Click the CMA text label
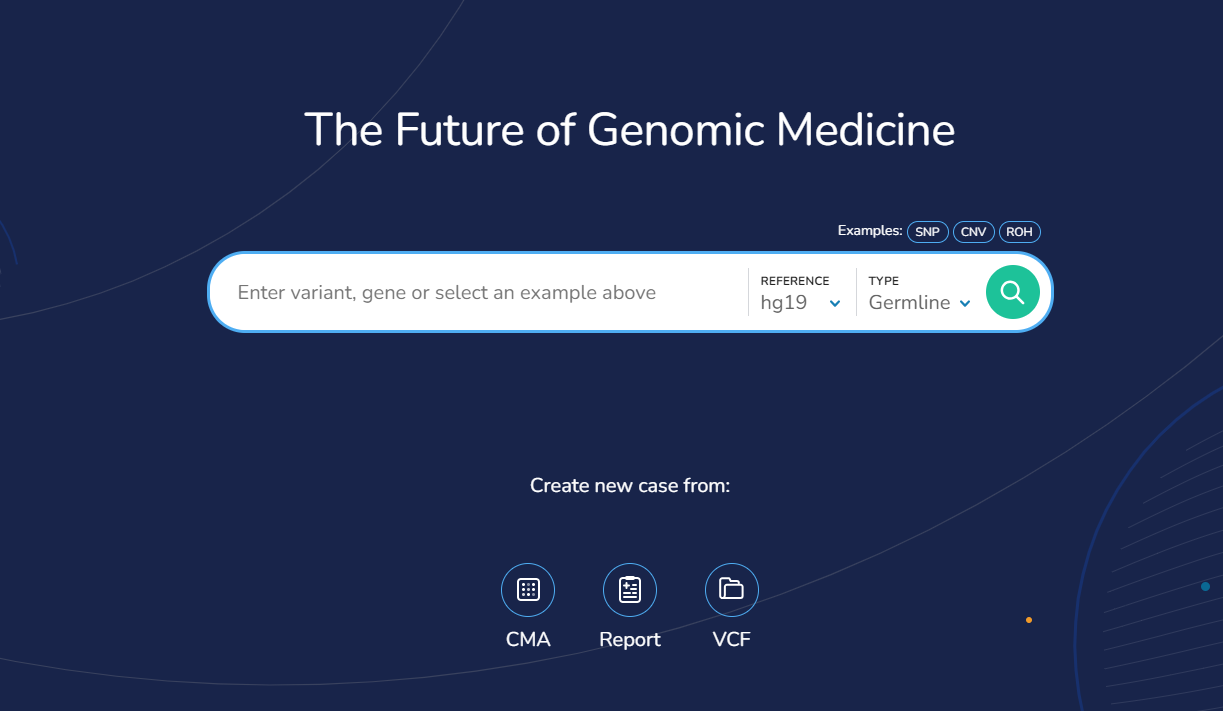Viewport: 1223px width, 711px height. pyautogui.click(x=528, y=640)
